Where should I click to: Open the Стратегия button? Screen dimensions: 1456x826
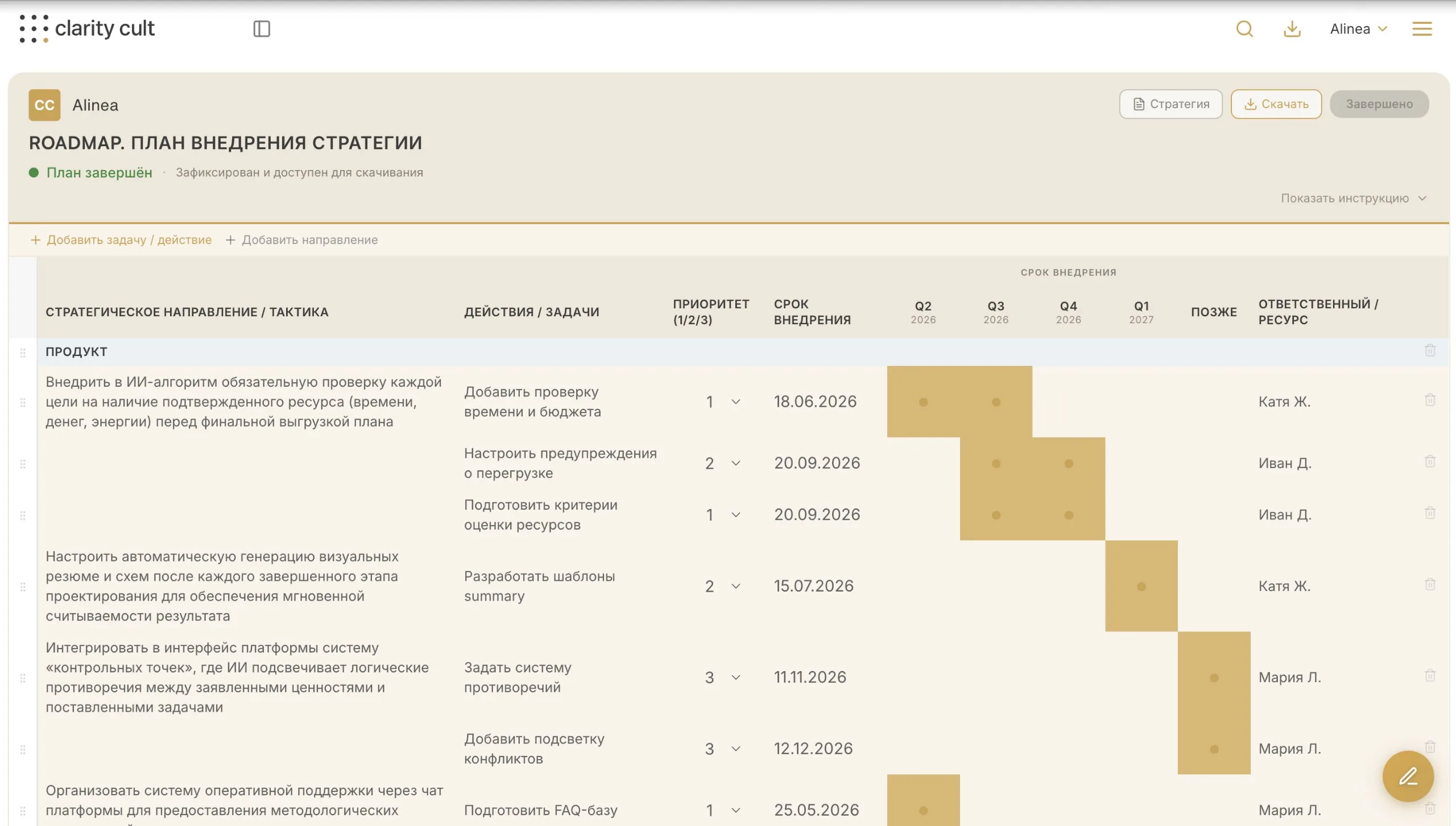[x=1170, y=104]
